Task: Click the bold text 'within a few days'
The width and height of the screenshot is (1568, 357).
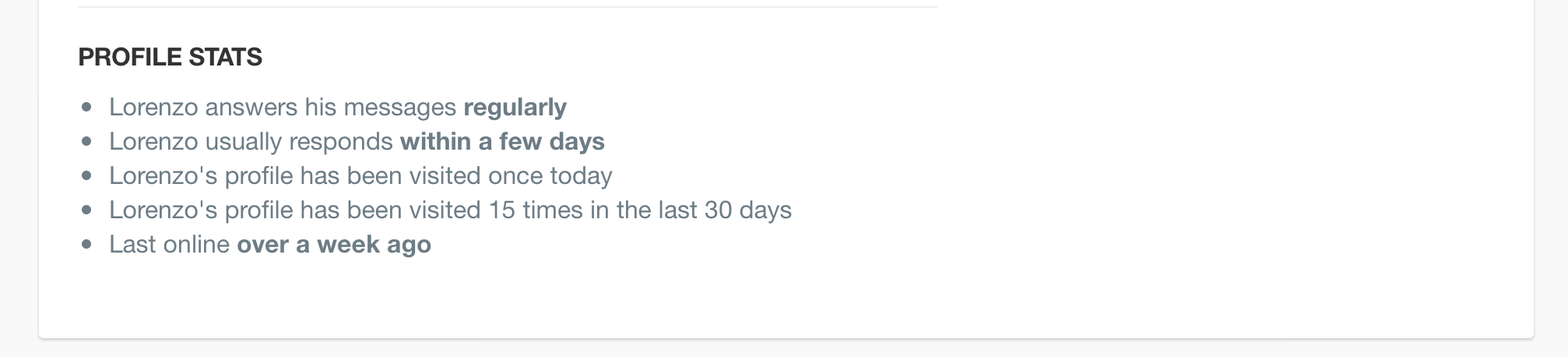Action: click(x=502, y=141)
